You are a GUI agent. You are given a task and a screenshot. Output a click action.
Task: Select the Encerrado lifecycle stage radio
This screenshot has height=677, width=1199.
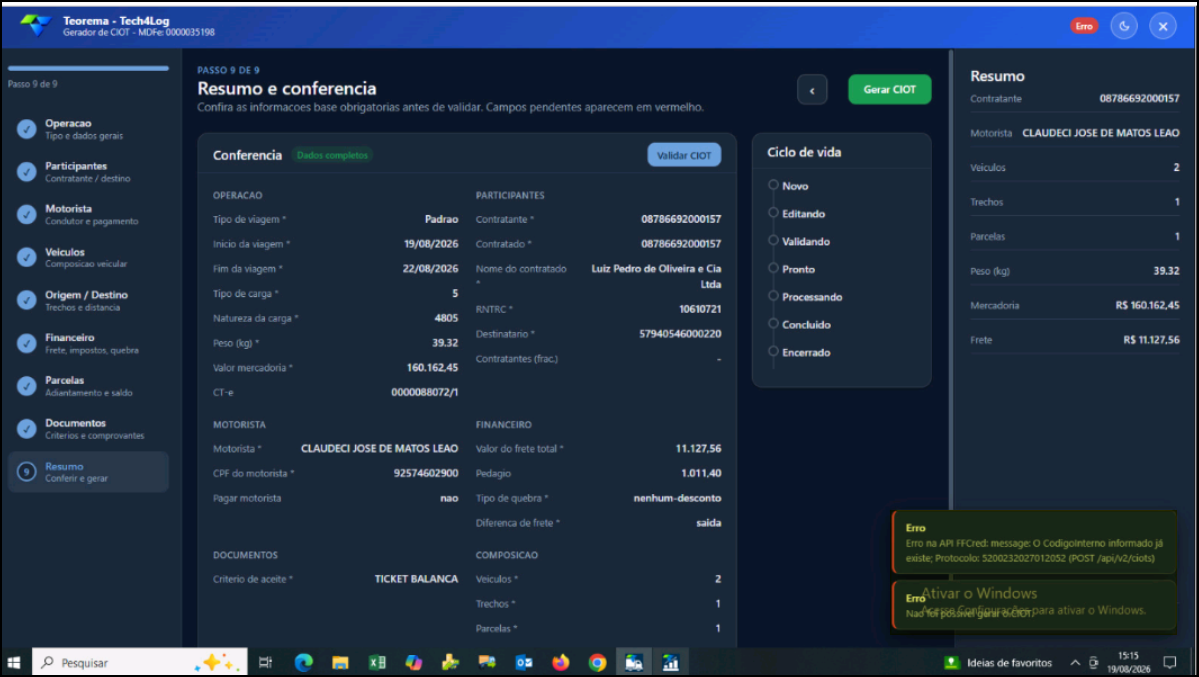tap(773, 352)
